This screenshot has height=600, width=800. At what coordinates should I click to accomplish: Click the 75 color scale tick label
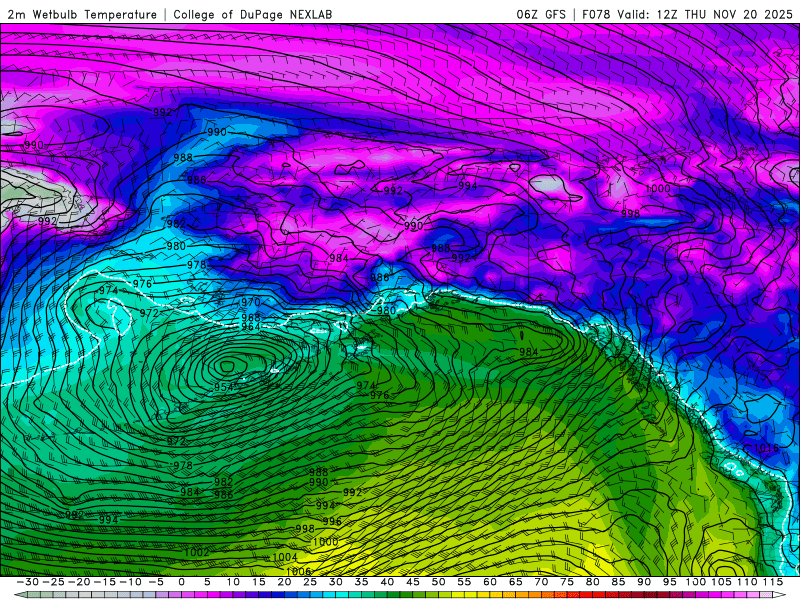pyautogui.click(x=566, y=582)
